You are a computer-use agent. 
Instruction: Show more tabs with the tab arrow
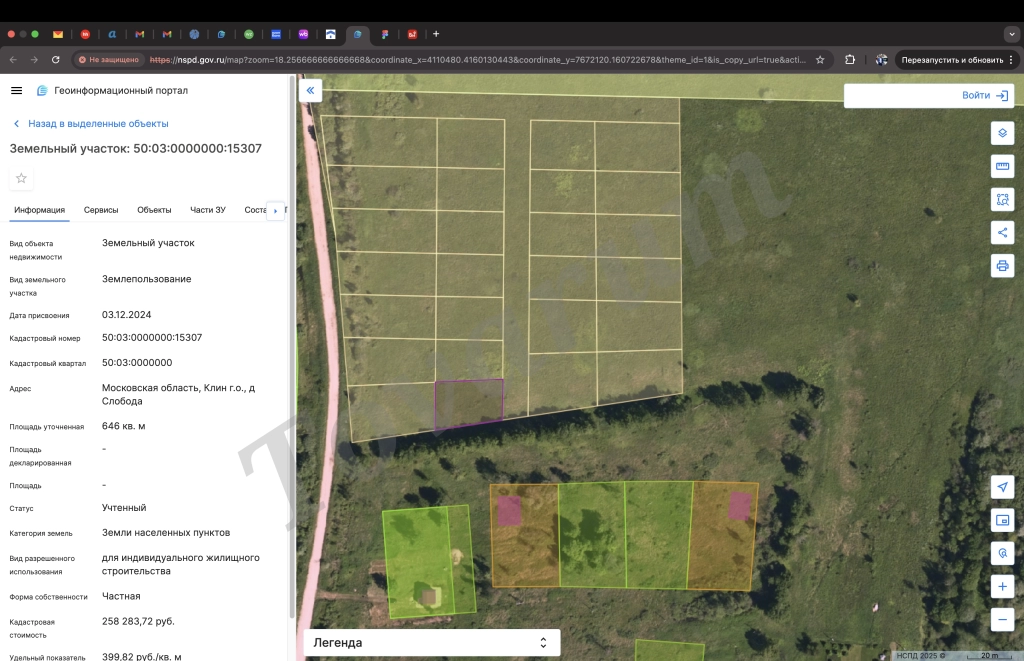pos(276,210)
